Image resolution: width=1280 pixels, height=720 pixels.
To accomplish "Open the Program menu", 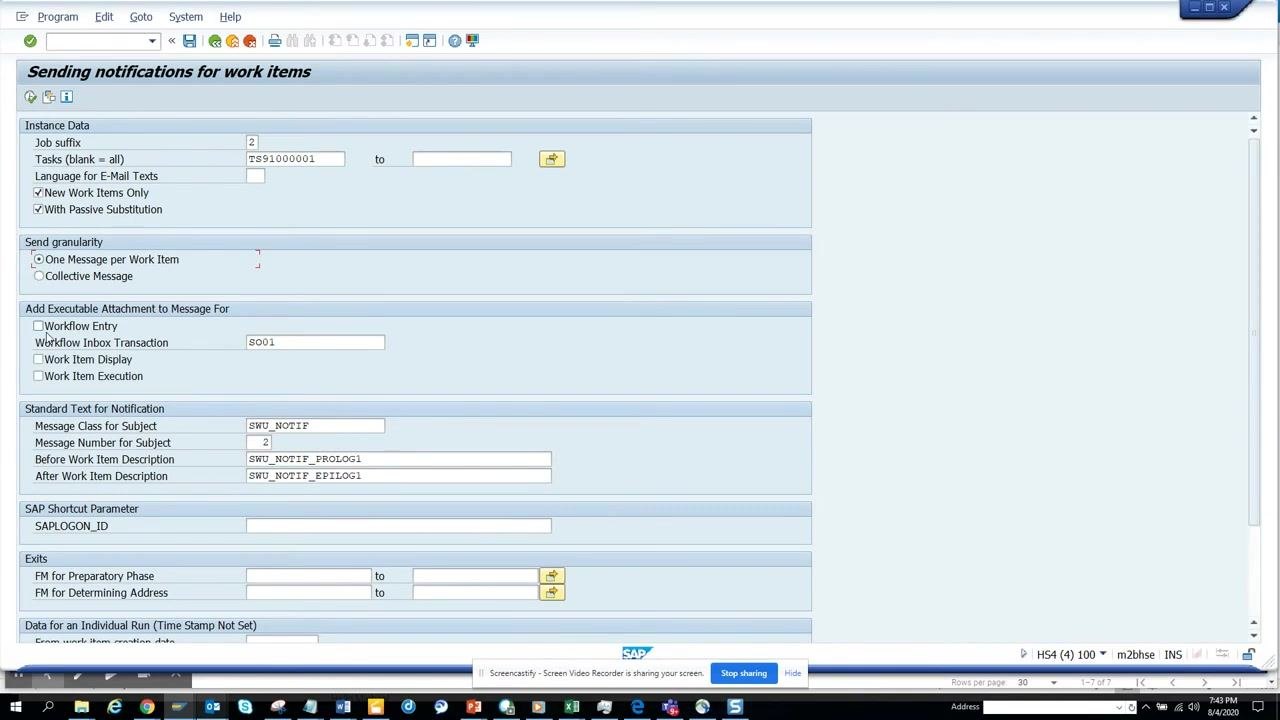I will 57,17.
